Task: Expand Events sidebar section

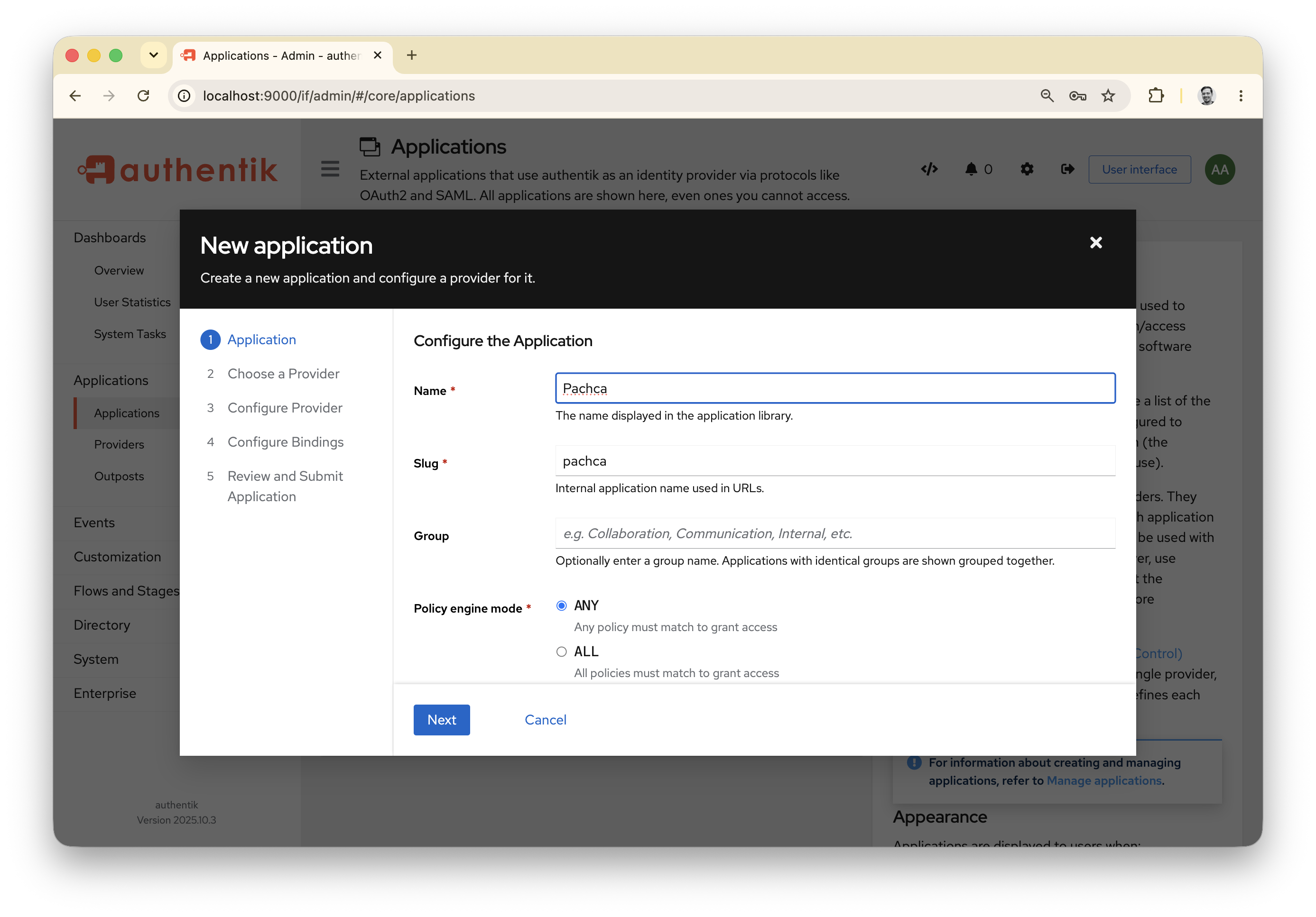Action: pos(94,523)
